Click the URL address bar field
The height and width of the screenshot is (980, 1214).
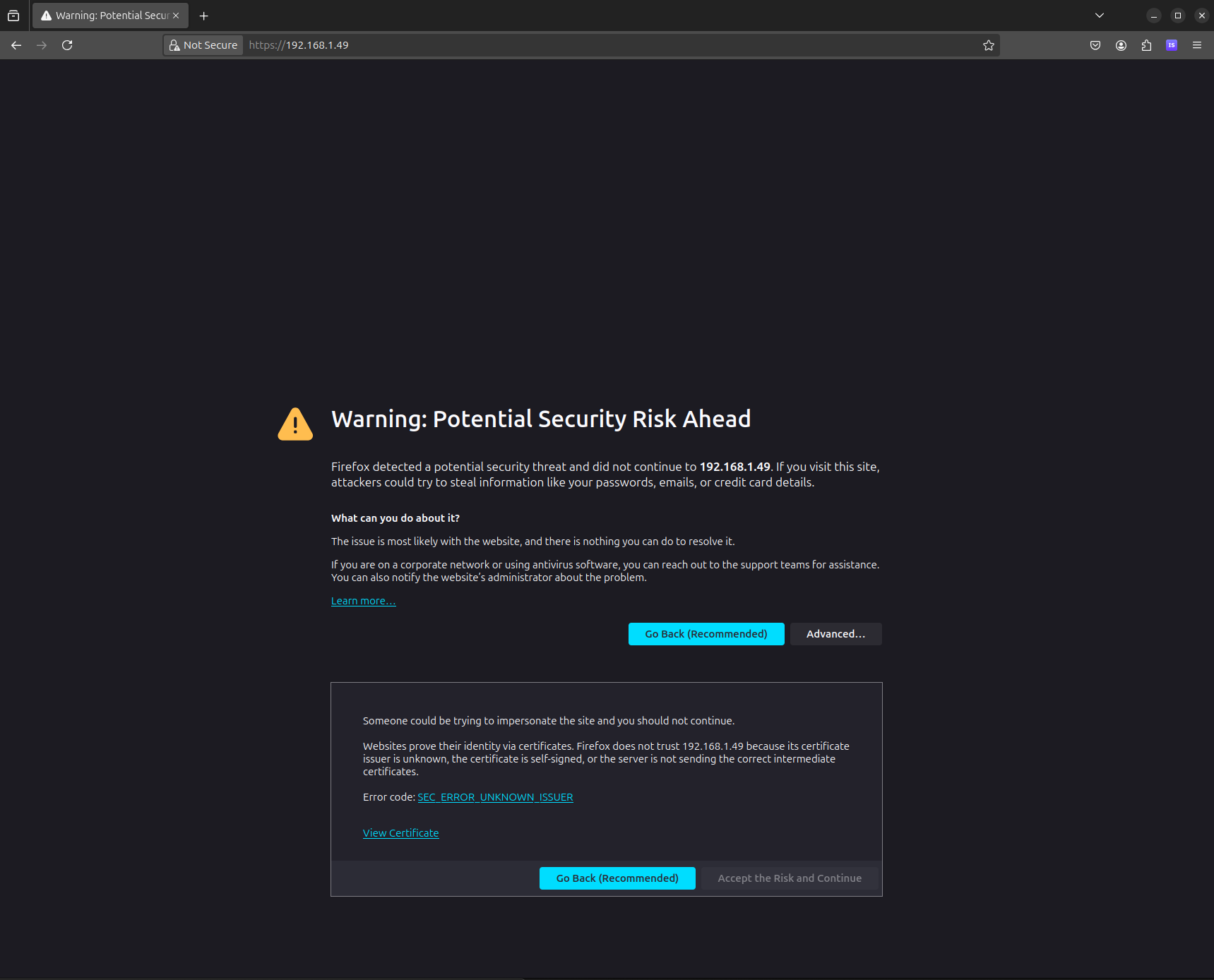click(607, 45)
